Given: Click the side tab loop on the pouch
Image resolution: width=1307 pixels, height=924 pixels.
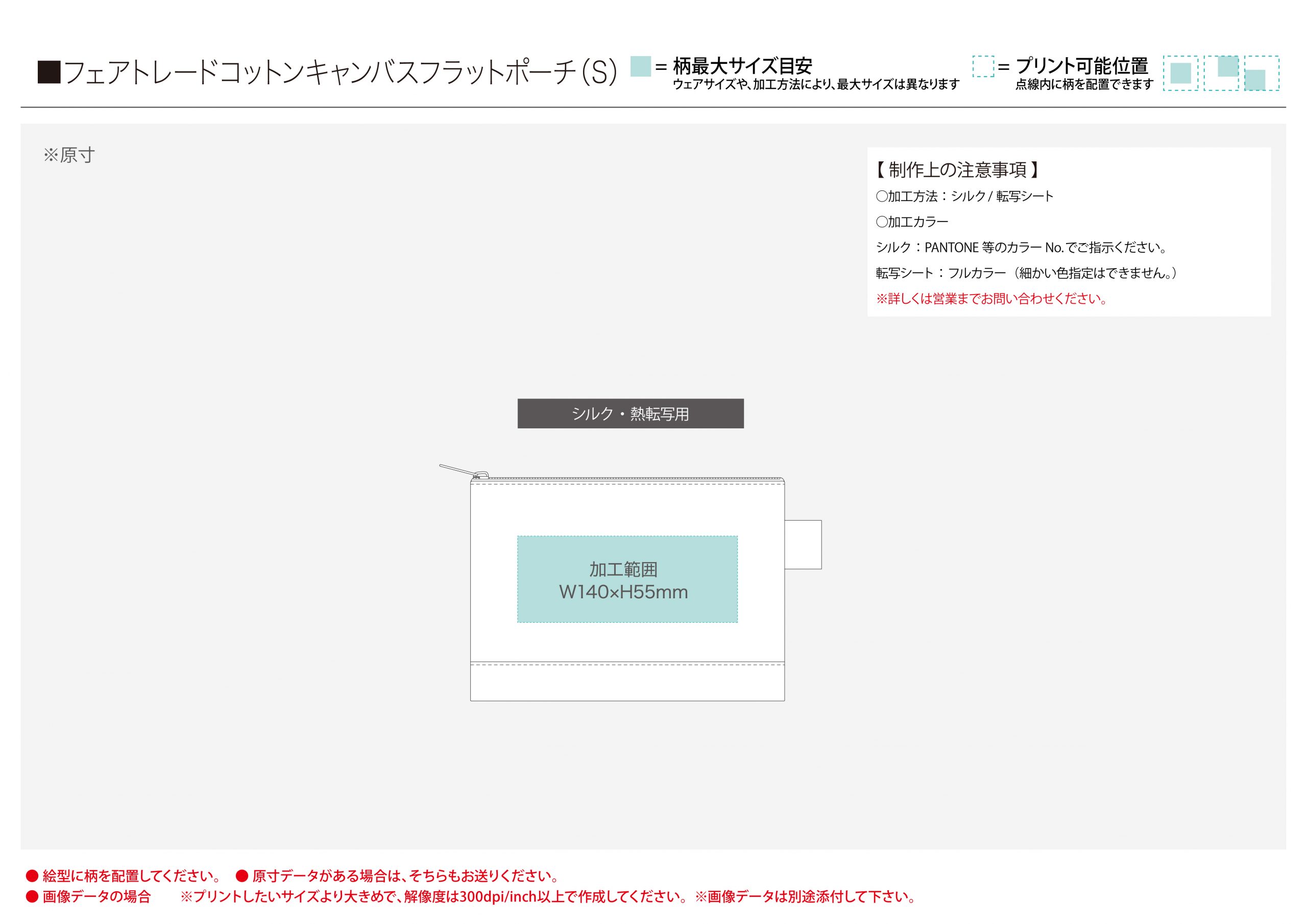Looking at the screenshot, I should pos(803,544).
